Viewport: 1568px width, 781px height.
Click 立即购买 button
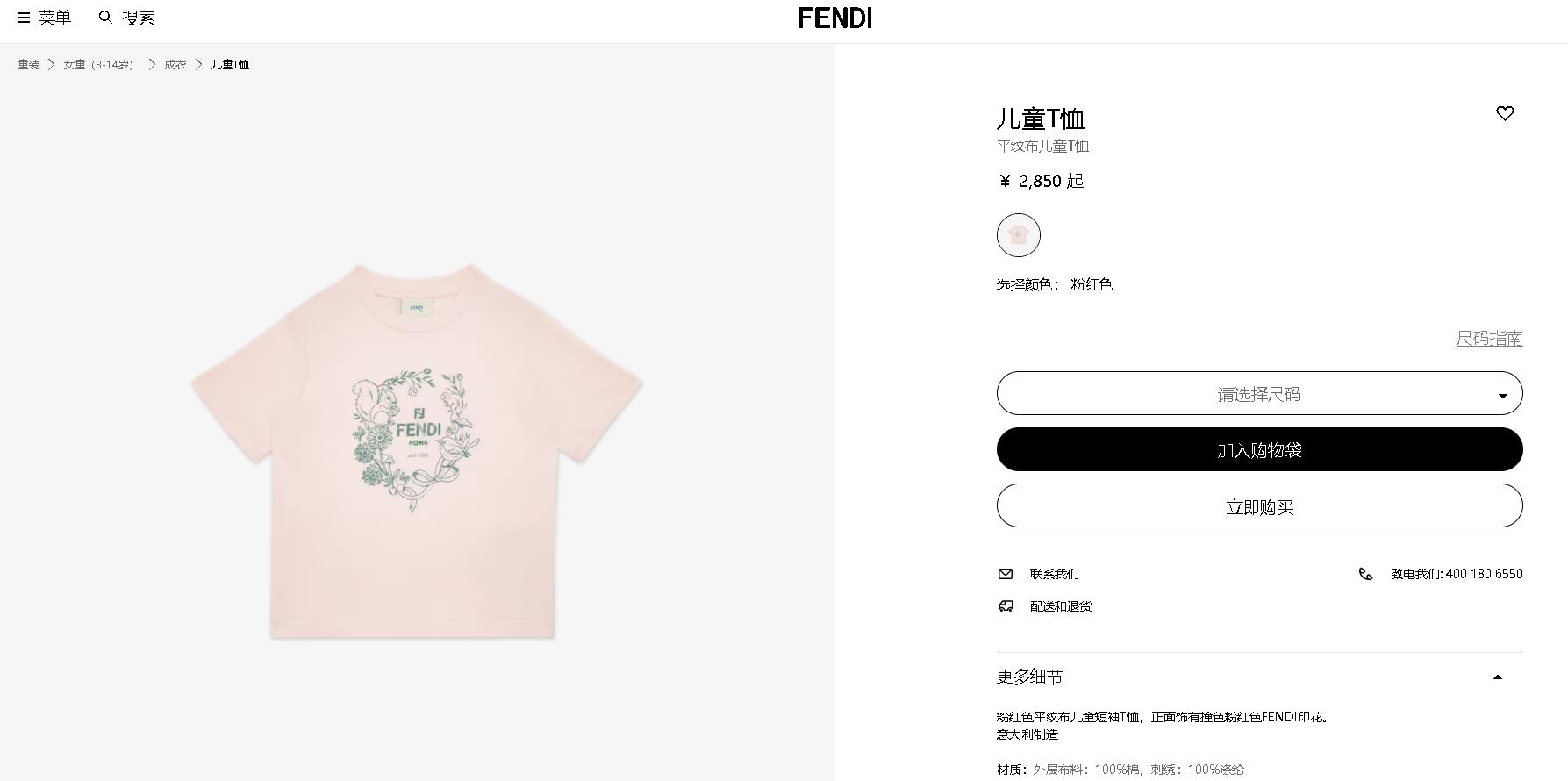[1259, 506]
